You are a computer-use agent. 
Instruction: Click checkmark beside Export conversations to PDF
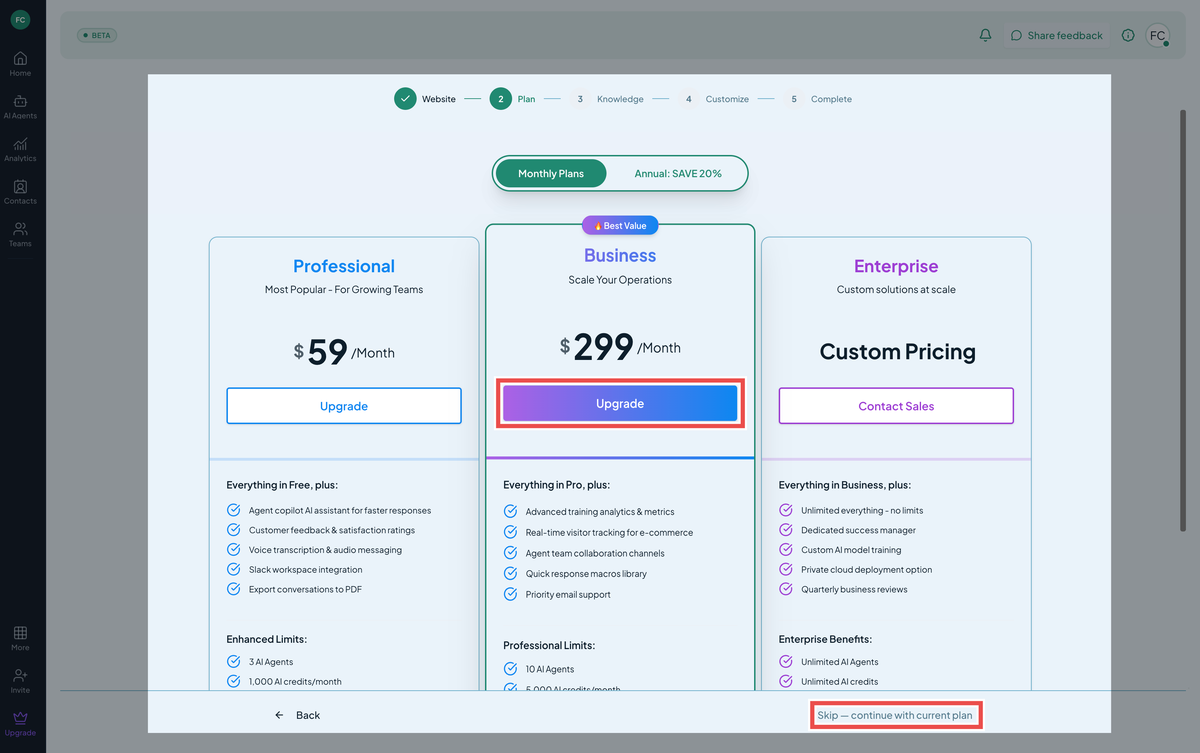pos(234,589)
